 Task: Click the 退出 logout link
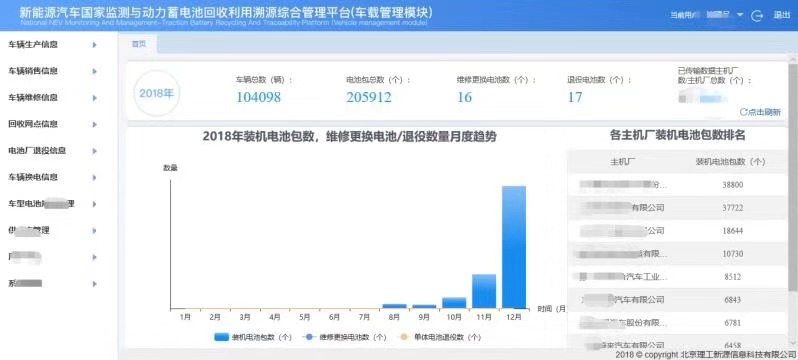782,16
